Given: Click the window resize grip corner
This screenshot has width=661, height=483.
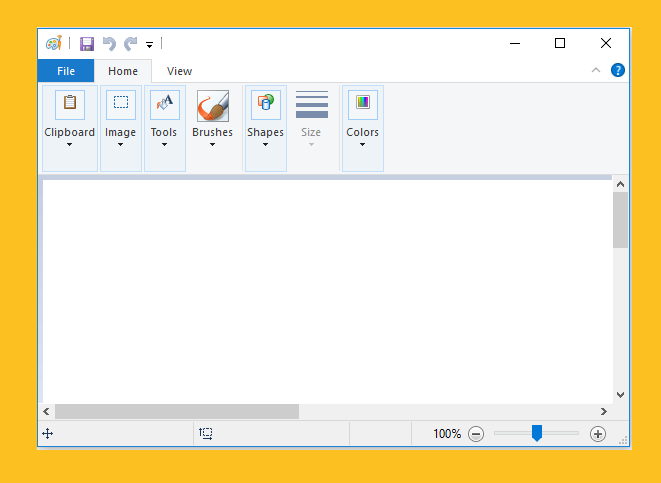Looking at the screenshot, I should tap(623, 440).
